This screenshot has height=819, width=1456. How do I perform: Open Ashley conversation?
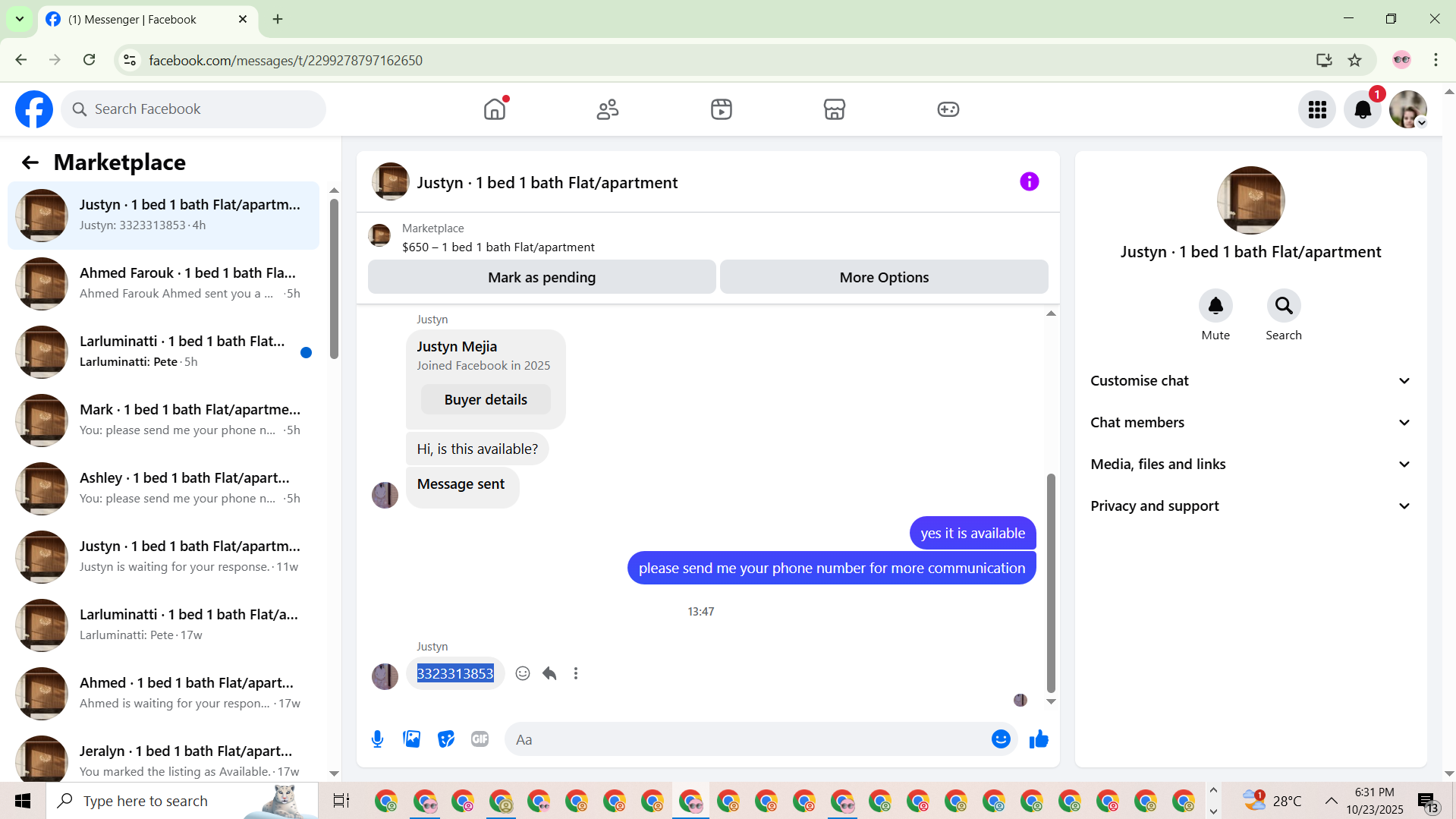[x=164, y=489]
